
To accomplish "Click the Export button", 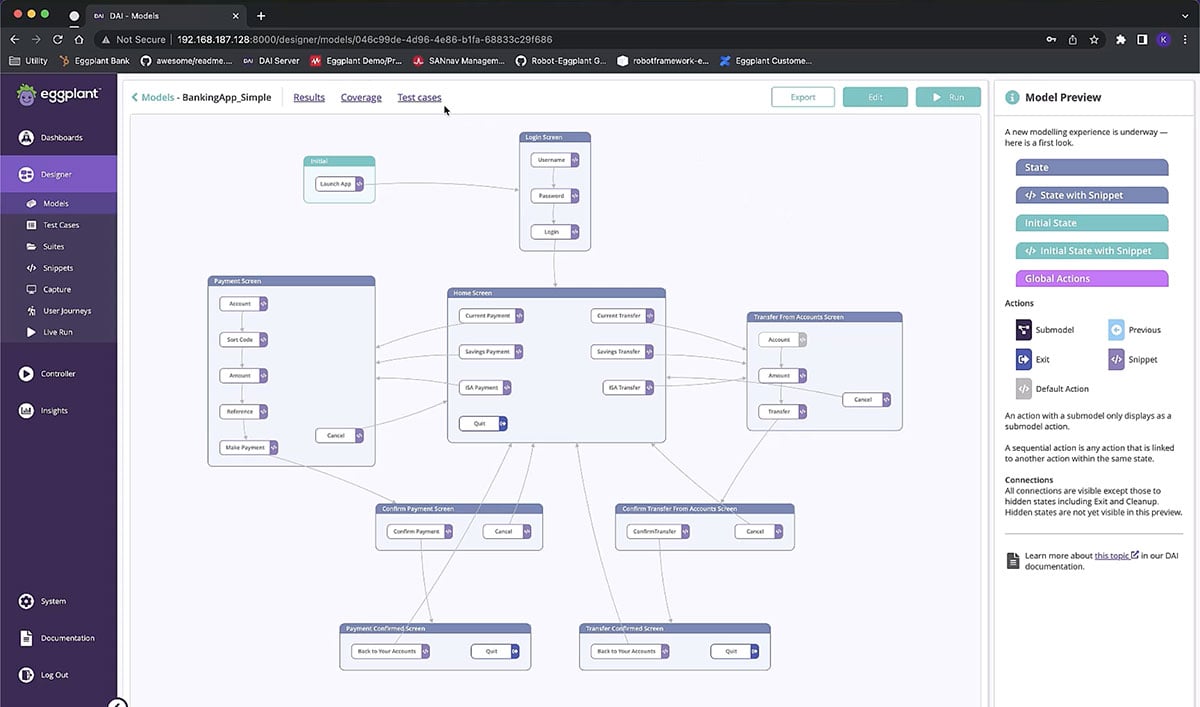I will coord(803,97).
